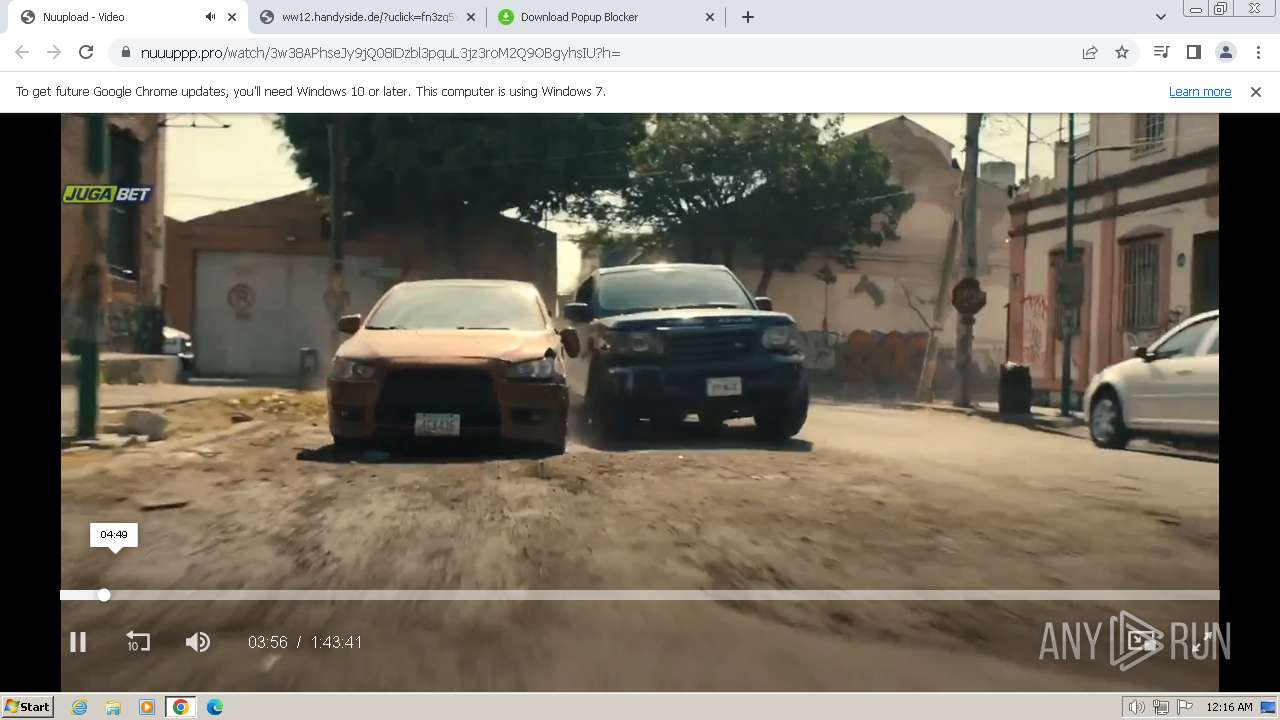Viewport: 1280px width, 720px height.
Task: Toggle fullscreen in video player
Action: [1202, 642]
